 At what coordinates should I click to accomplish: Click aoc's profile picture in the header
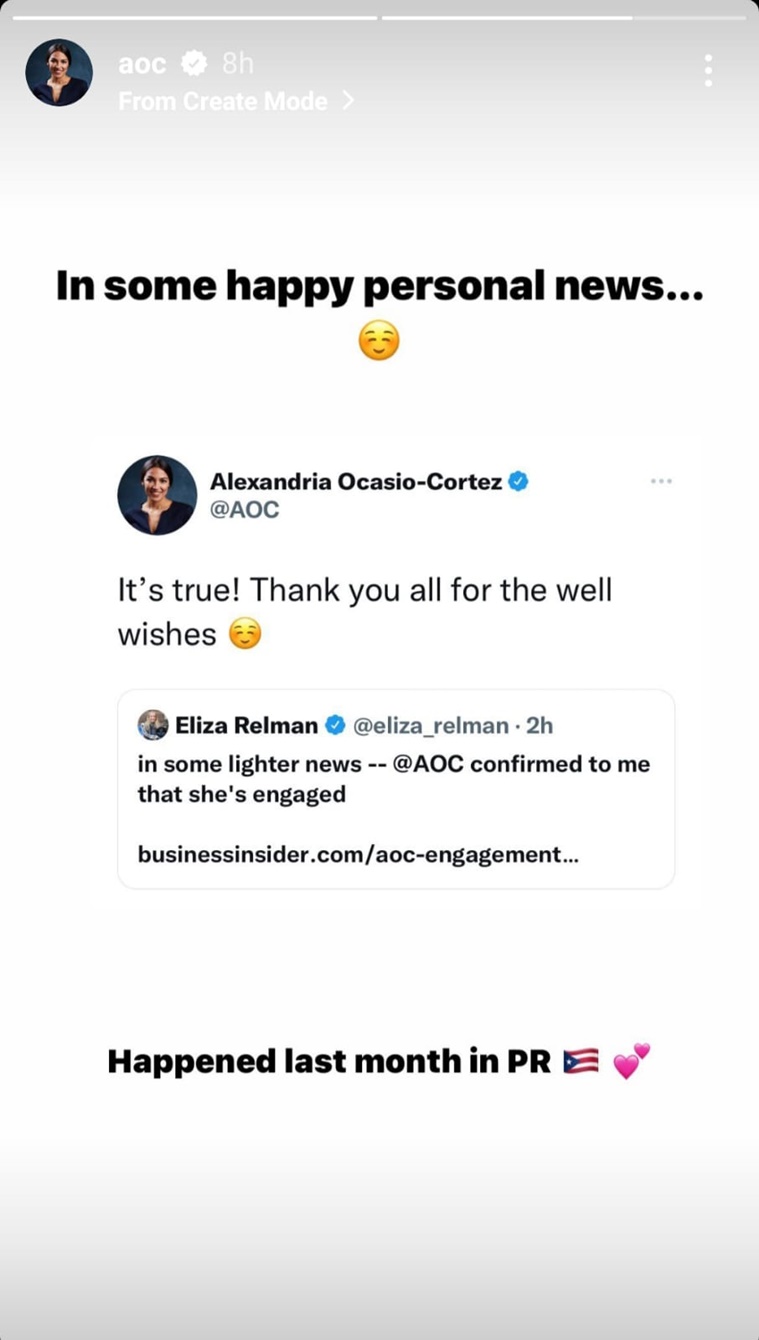click(58, 71)
